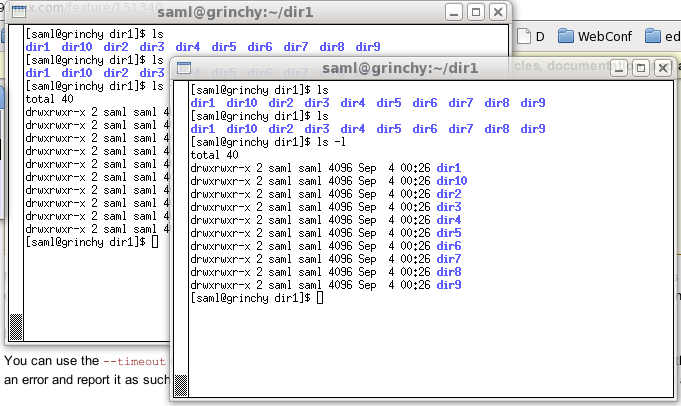The height and width of the screenshot is (406, 681).
Task: Open the ed bookmark folder
Action: tap(663, 36)
